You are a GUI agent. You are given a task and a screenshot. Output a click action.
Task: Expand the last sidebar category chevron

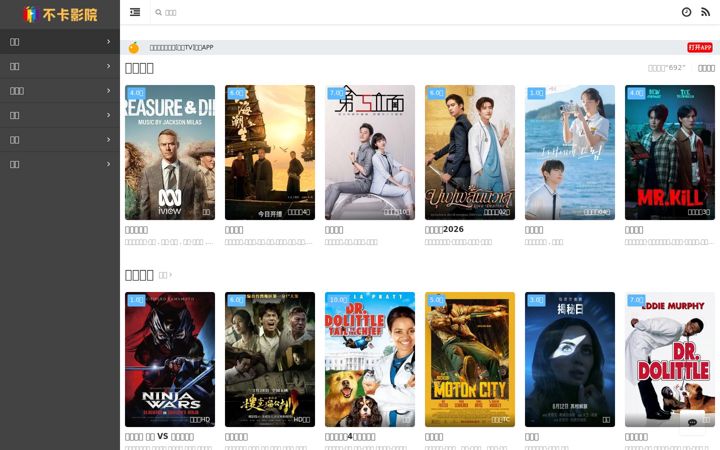pyautogui.click(x=108, y=164)
